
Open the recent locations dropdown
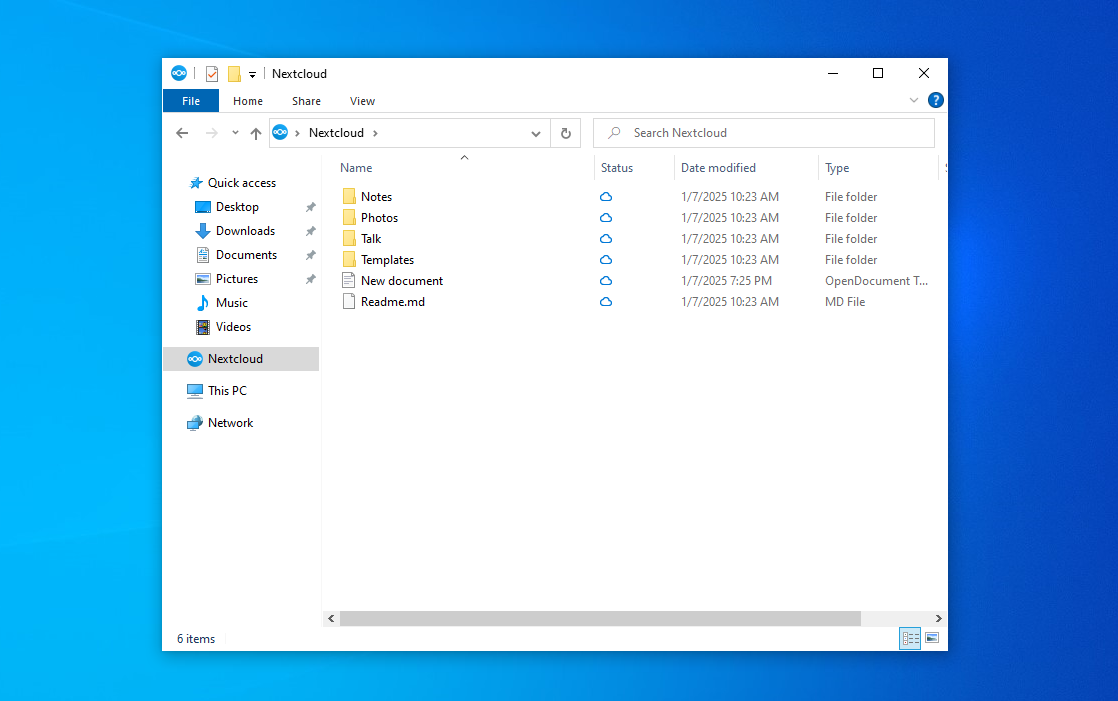tap(235, 133)
